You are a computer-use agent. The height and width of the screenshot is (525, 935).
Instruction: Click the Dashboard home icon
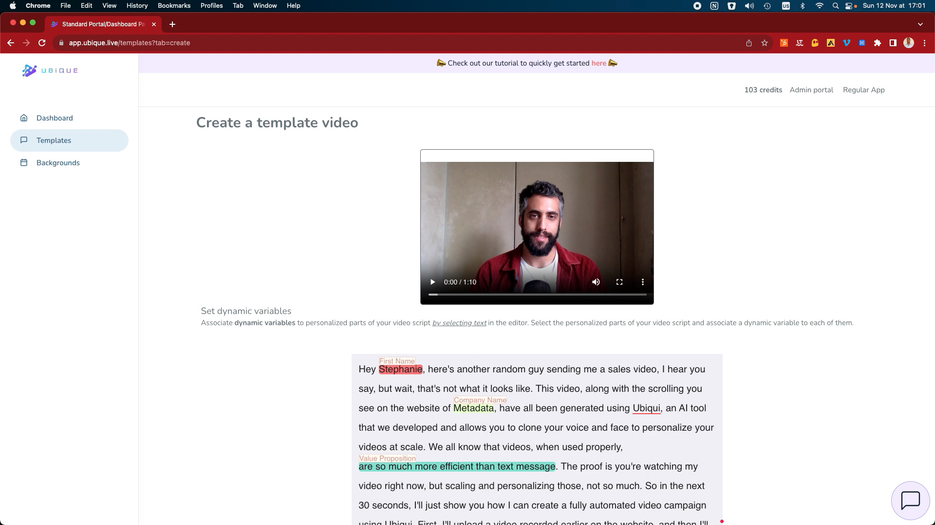click(24, 118)
